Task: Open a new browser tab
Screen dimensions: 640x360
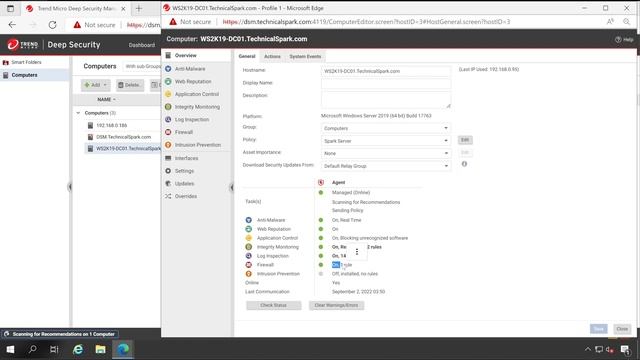Action: pos(139,9)
